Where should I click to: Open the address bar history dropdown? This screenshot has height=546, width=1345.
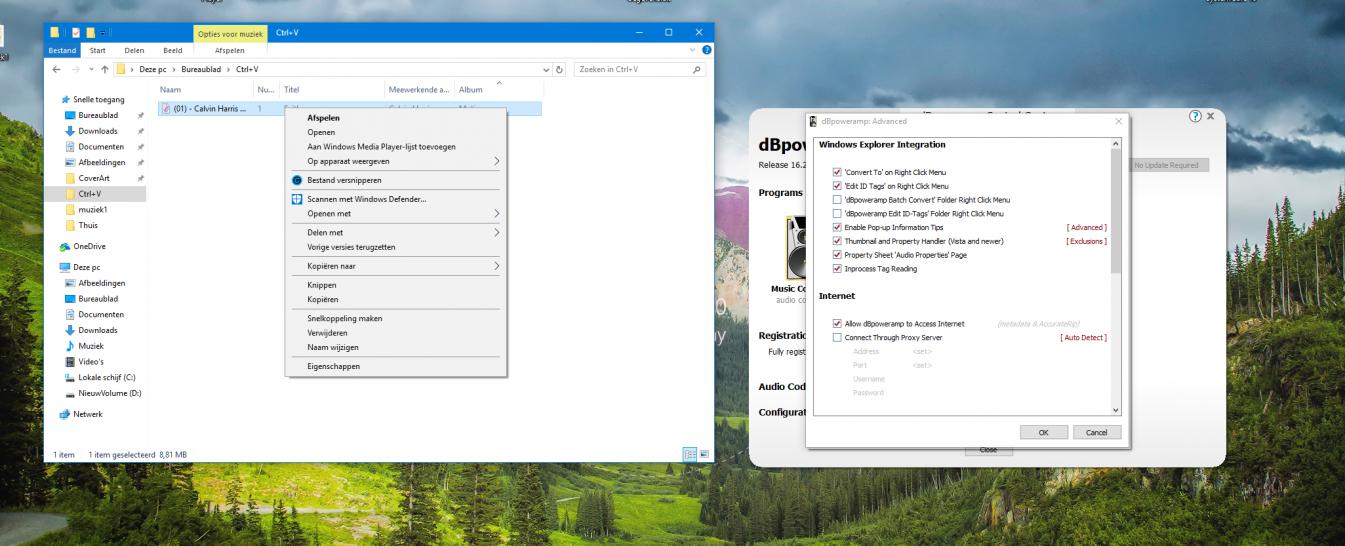point(546,69)
